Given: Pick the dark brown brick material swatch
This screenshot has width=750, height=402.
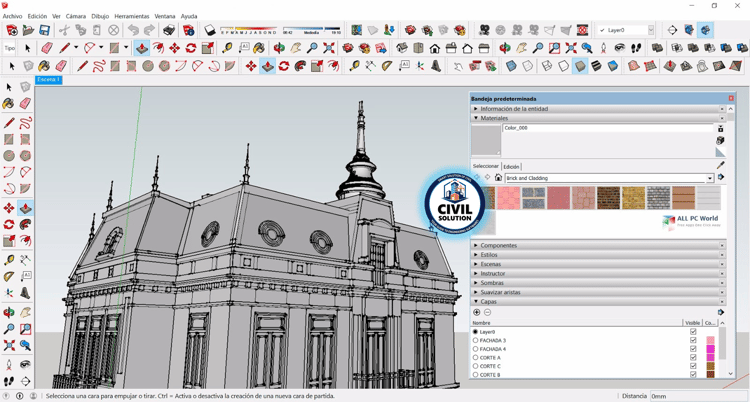Looking at the screenshot, I should pos(608,198).
